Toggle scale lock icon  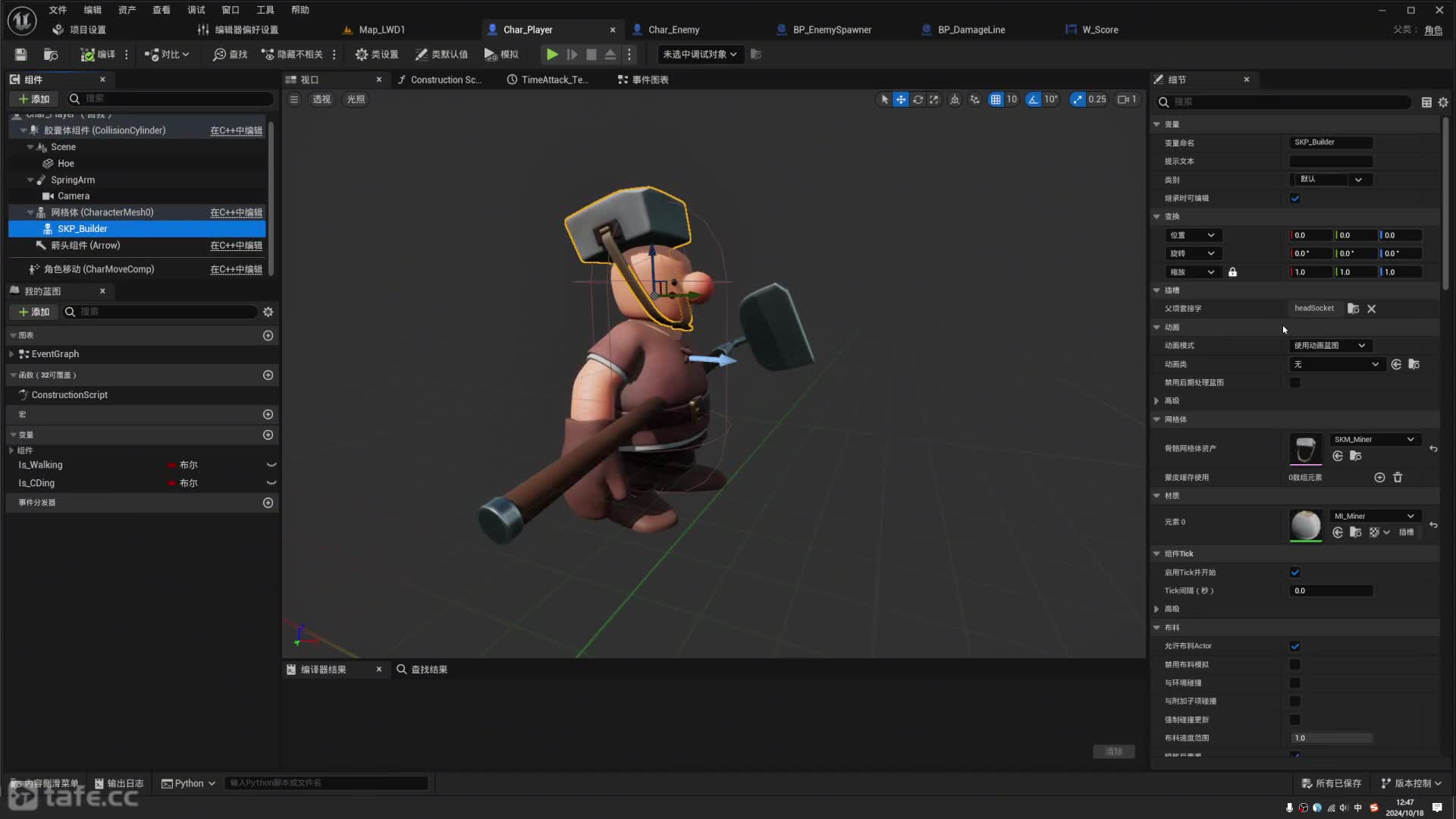[x=1232, y=272]
